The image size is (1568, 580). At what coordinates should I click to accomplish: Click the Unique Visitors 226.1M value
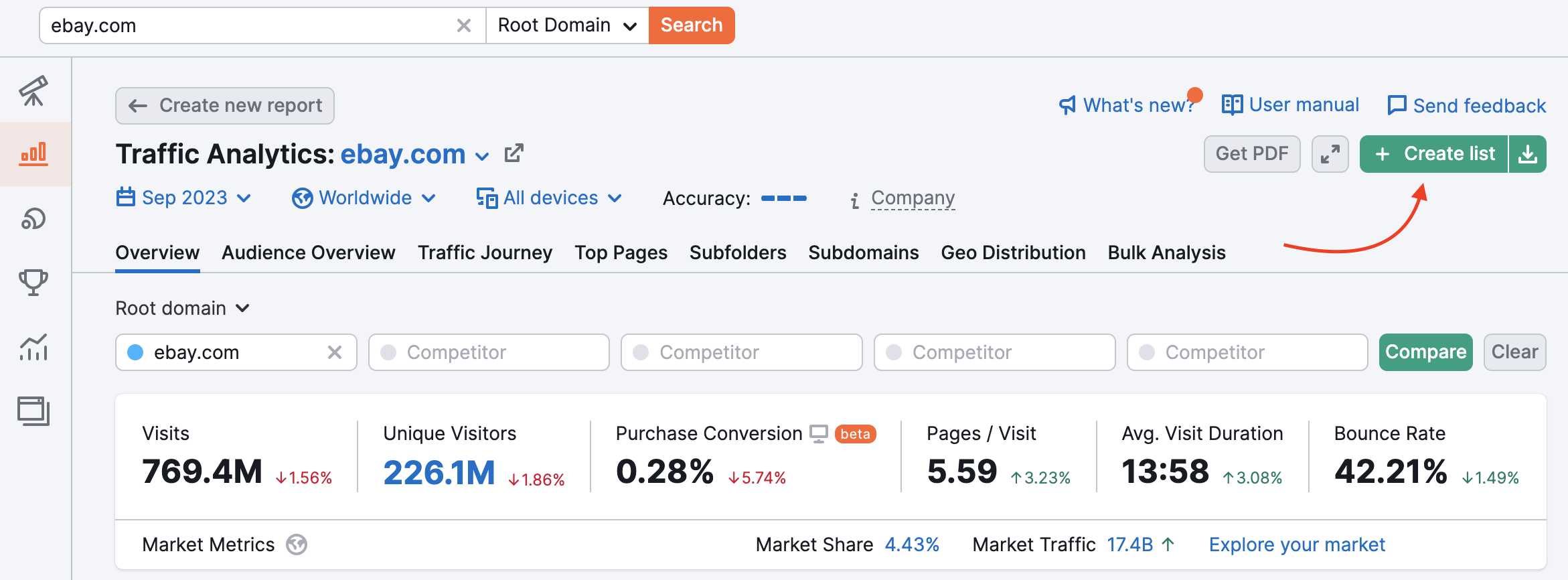click(439, 472)
